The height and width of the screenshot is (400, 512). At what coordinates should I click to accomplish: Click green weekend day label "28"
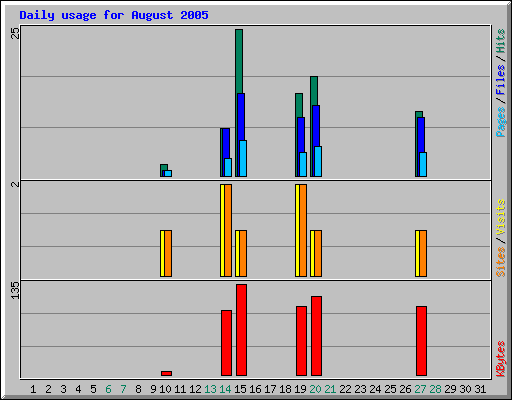(435, 389)
